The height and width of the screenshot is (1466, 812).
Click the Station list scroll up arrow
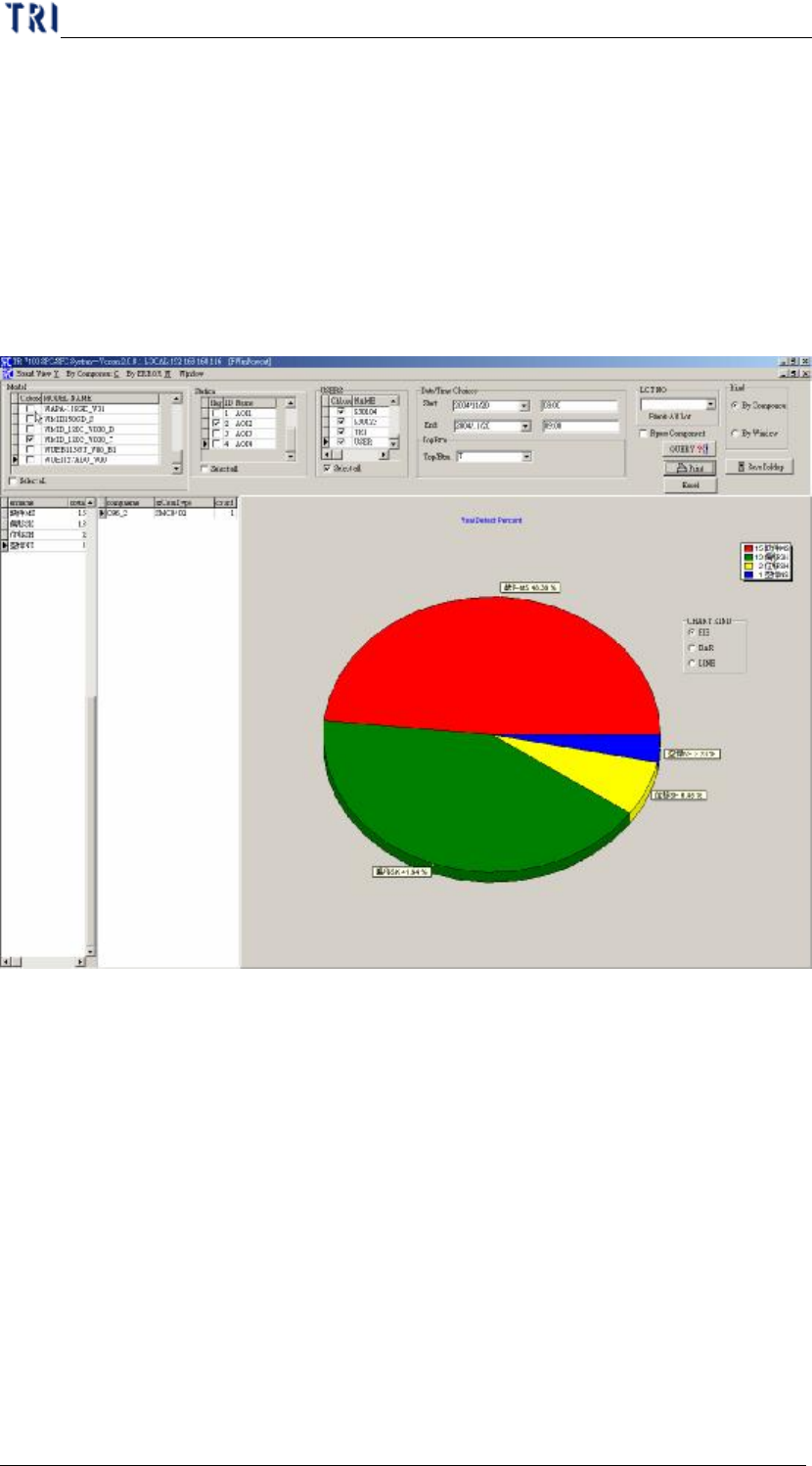coord(290,402)
